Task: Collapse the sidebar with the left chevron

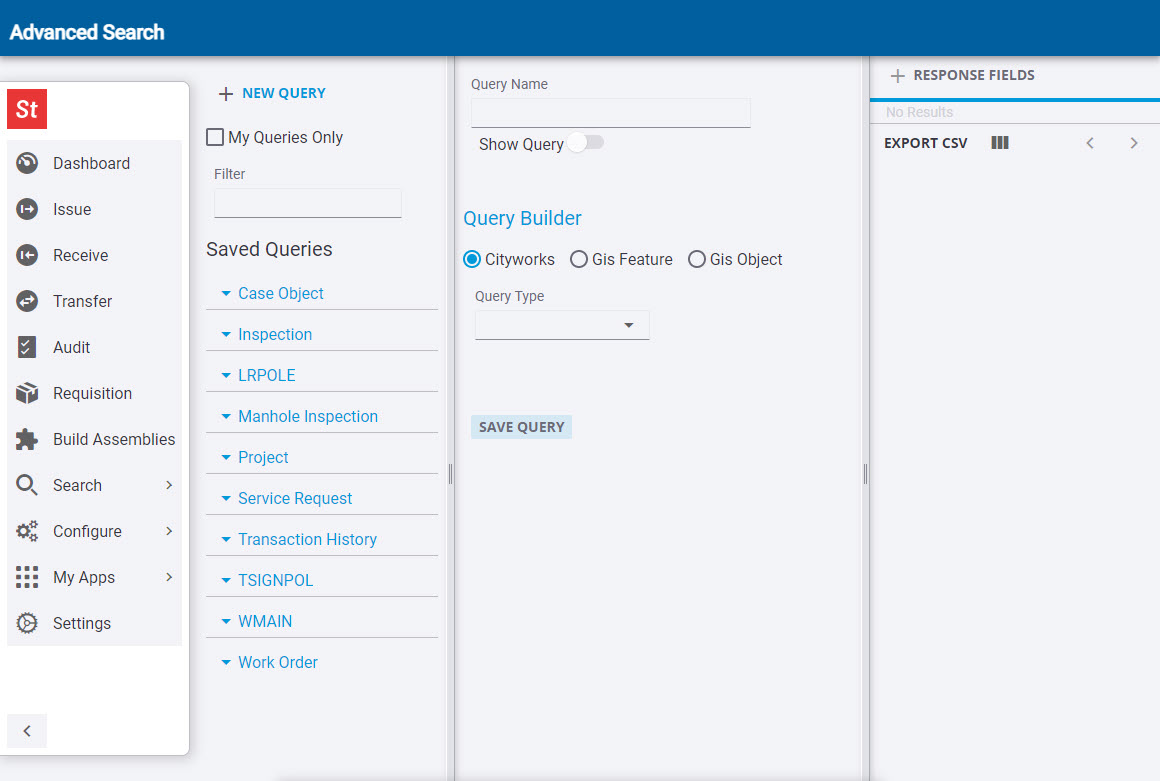Action: 27,731
